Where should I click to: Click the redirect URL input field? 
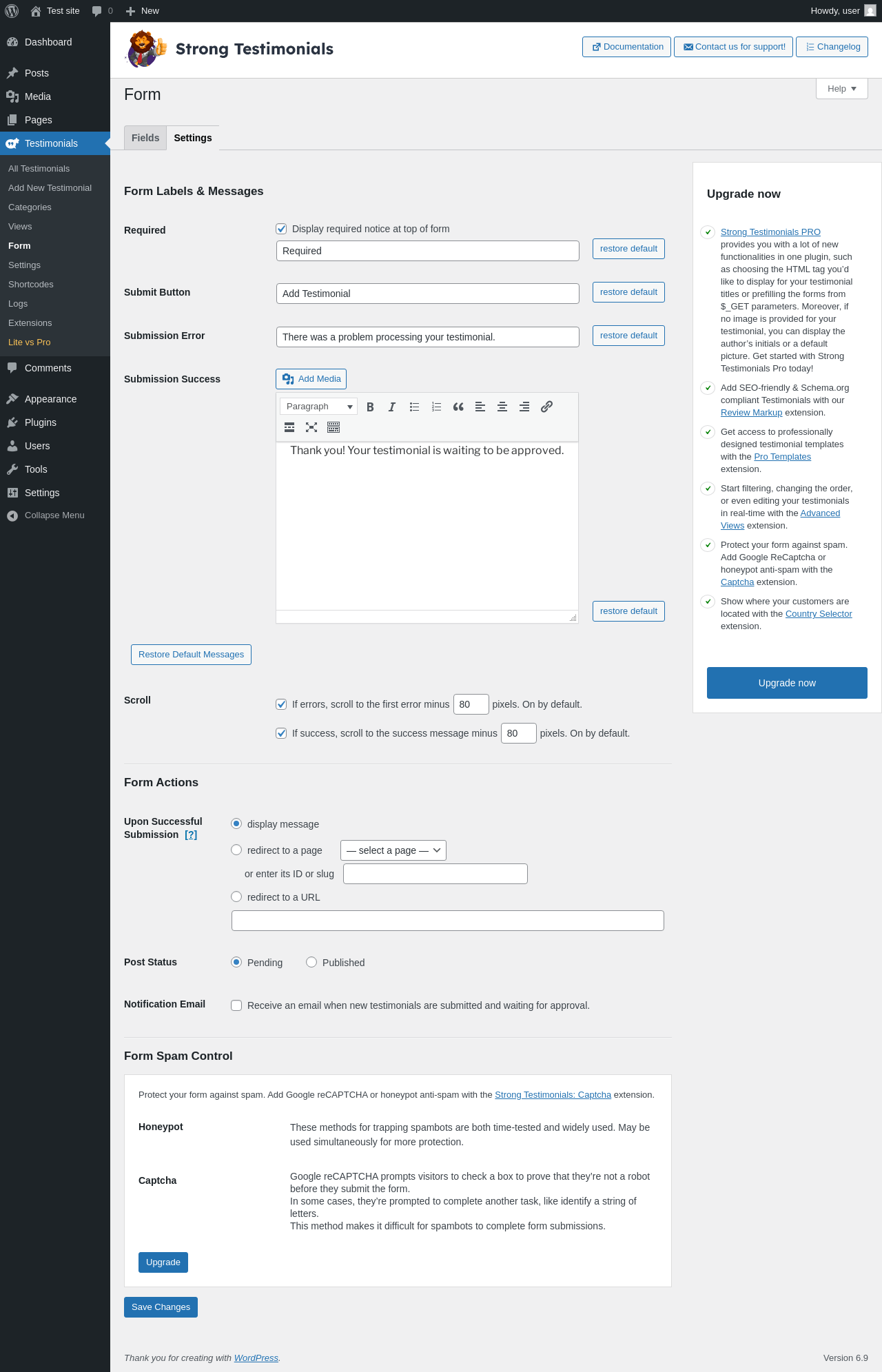pos(448,921)
